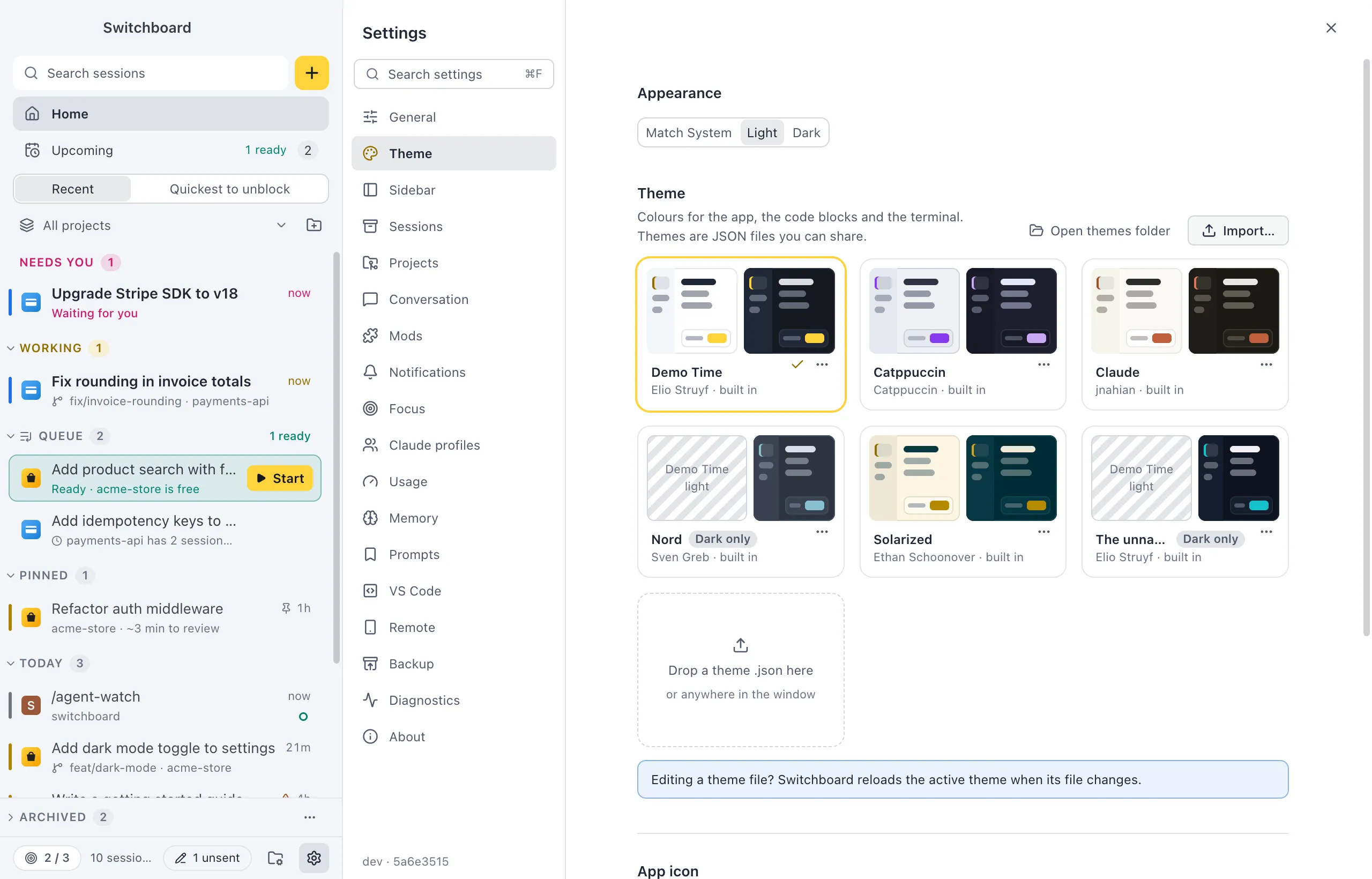Start the Add product search session

(280, 478)
